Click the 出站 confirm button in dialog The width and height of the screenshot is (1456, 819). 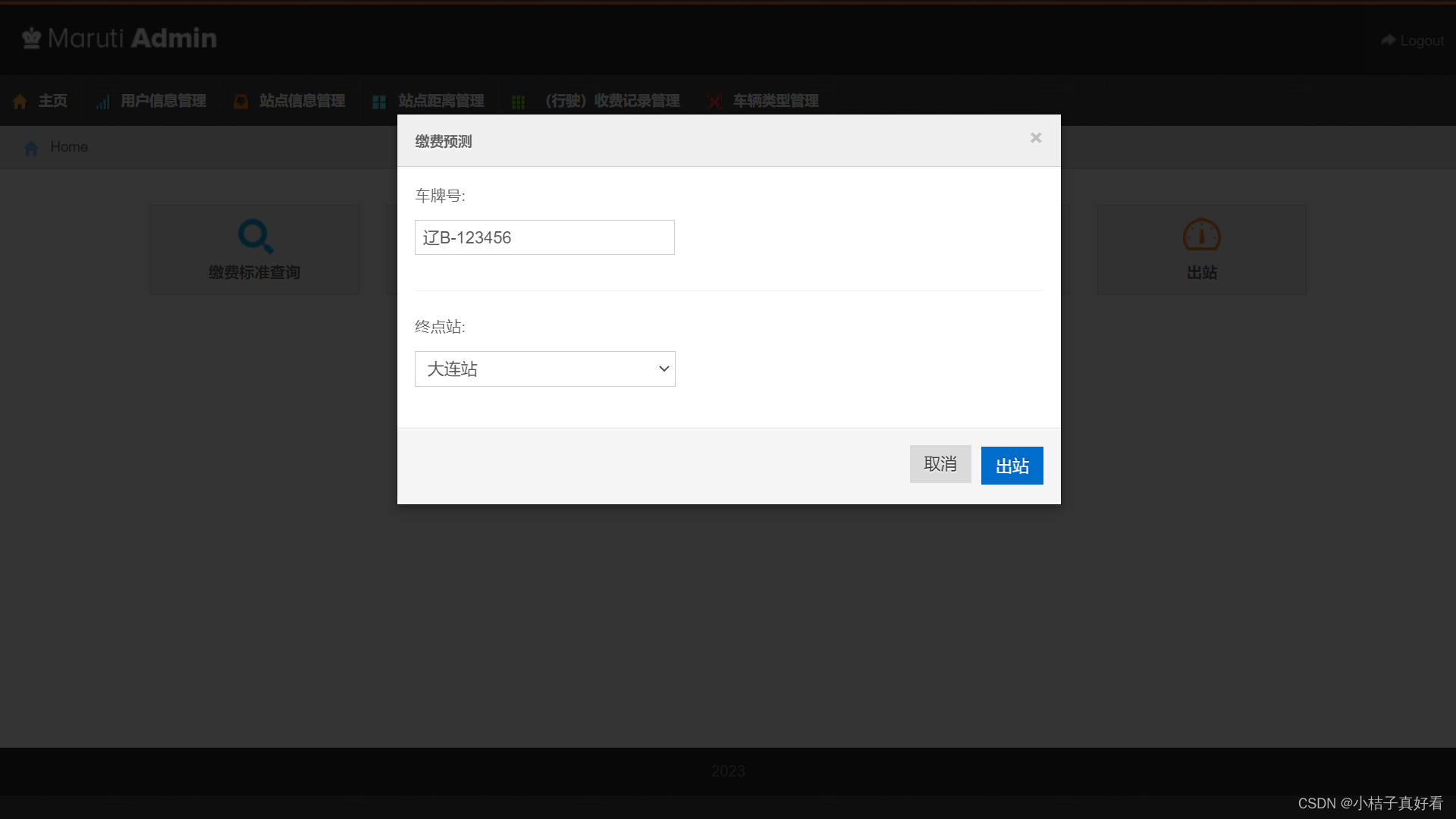click(x=1012, y=465)
